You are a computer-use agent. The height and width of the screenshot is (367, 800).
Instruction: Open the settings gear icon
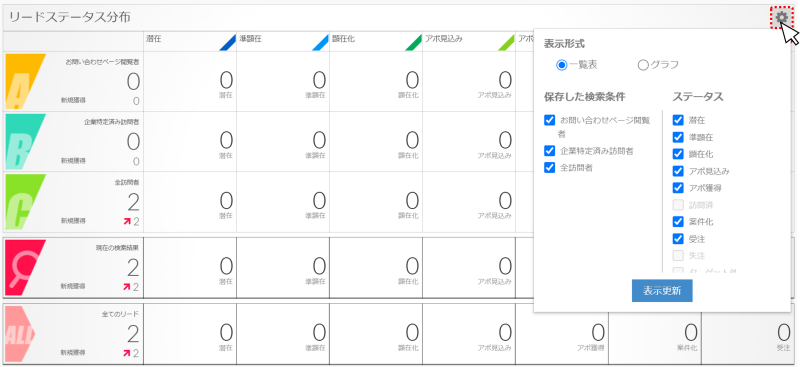(x=781, y=18)
